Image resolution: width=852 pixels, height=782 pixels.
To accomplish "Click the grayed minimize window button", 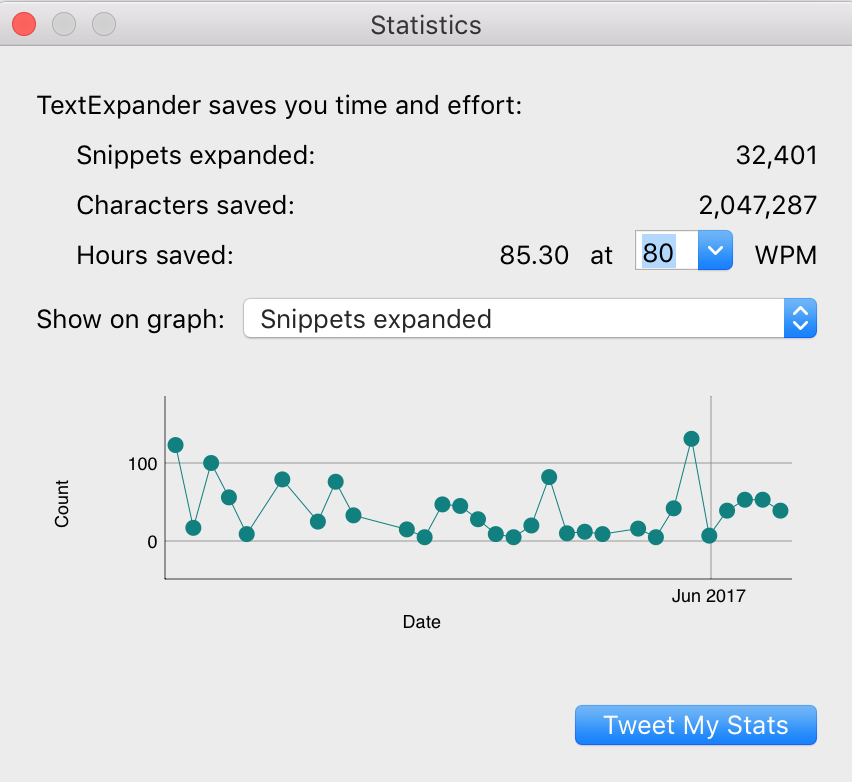I will coord(64,24).
